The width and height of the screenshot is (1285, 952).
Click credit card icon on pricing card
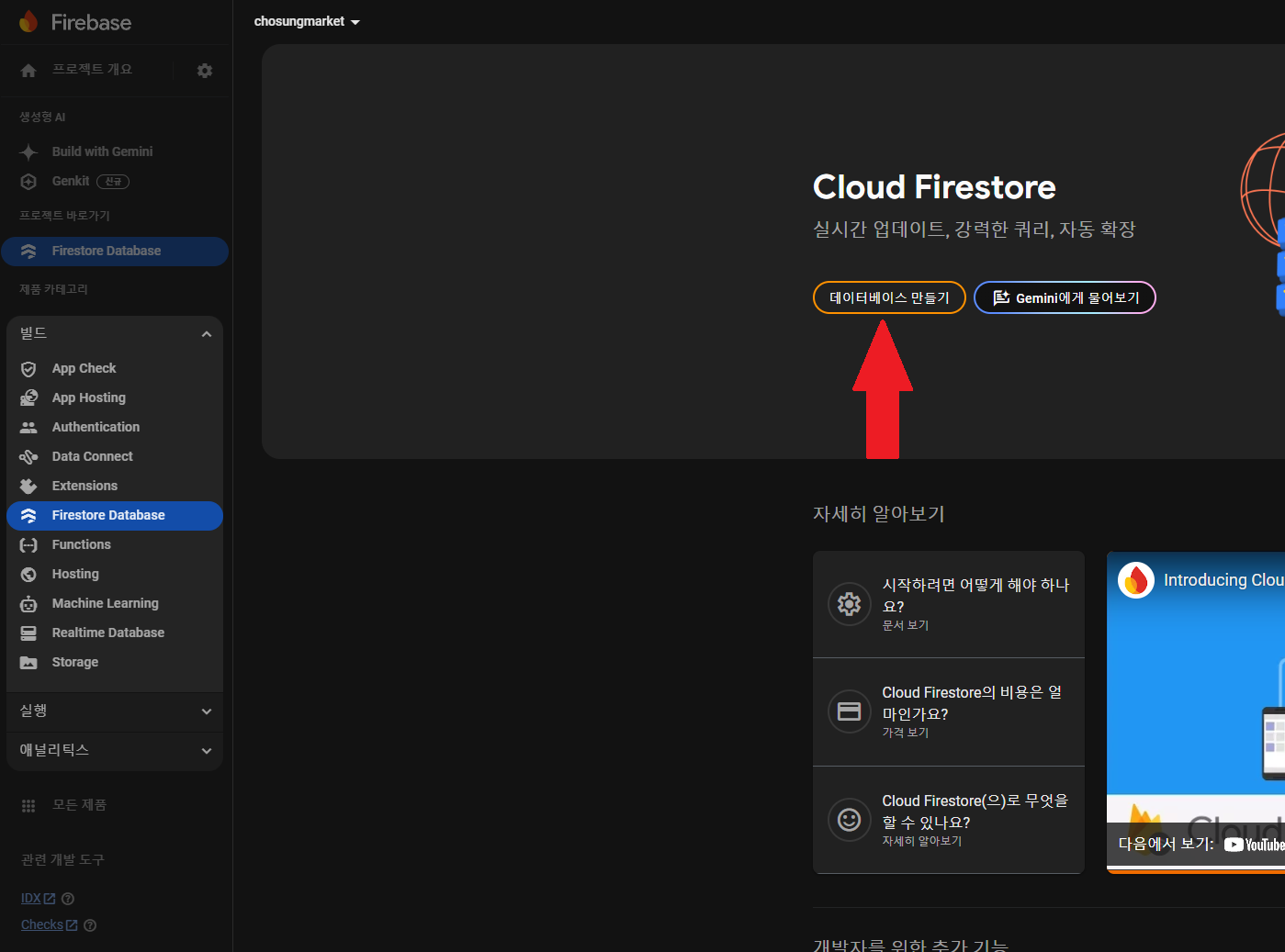point(850,711)
